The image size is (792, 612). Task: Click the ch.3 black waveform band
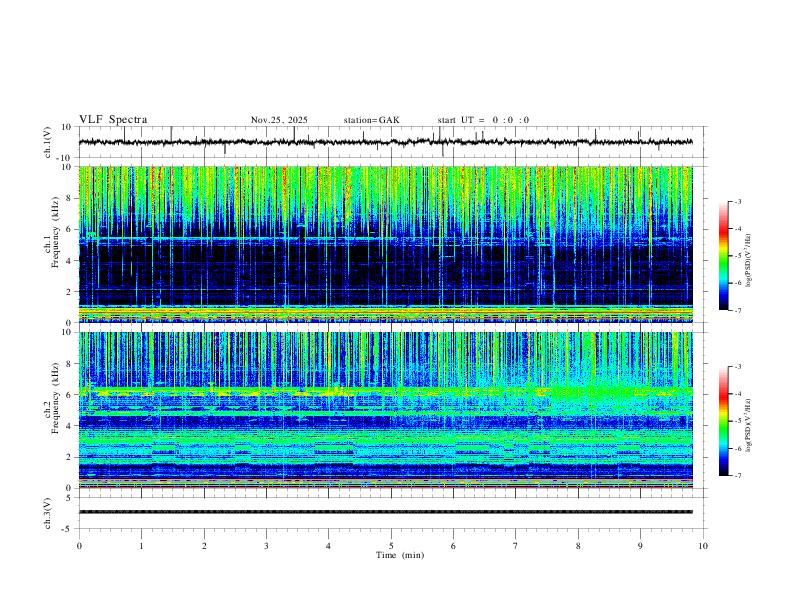[386, 512]
